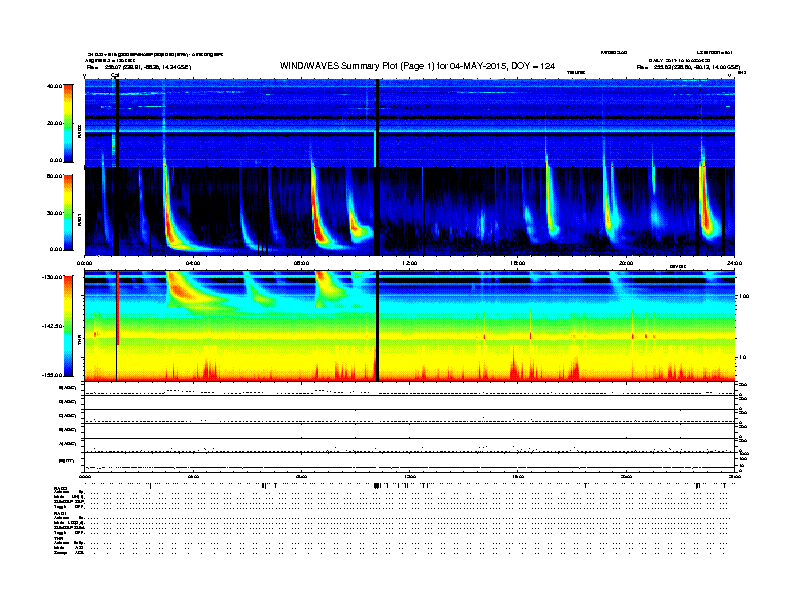Click the -155.00 label on TNR color scale
Image resolution: width=792 pixels, height=612 pixels.
[x=52, y=375]
